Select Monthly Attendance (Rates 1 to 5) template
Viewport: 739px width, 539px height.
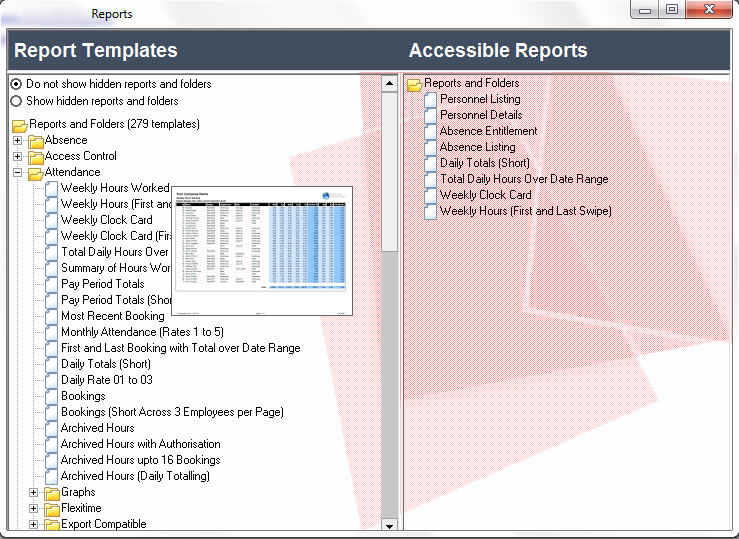tap(142, 332)
